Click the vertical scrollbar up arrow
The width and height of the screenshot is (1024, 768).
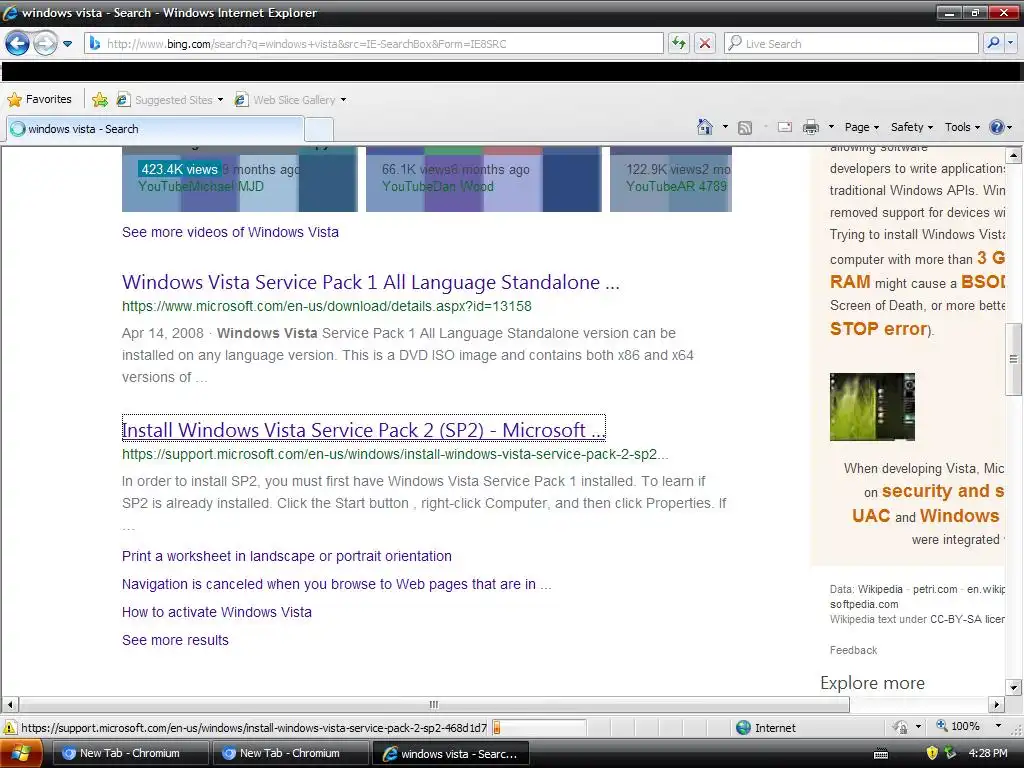pos(1013,155)
